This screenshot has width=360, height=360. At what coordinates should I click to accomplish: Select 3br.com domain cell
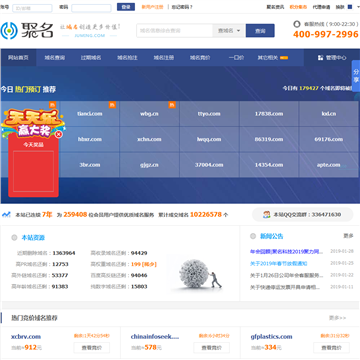pyautogui.click(x=90, y=165)
